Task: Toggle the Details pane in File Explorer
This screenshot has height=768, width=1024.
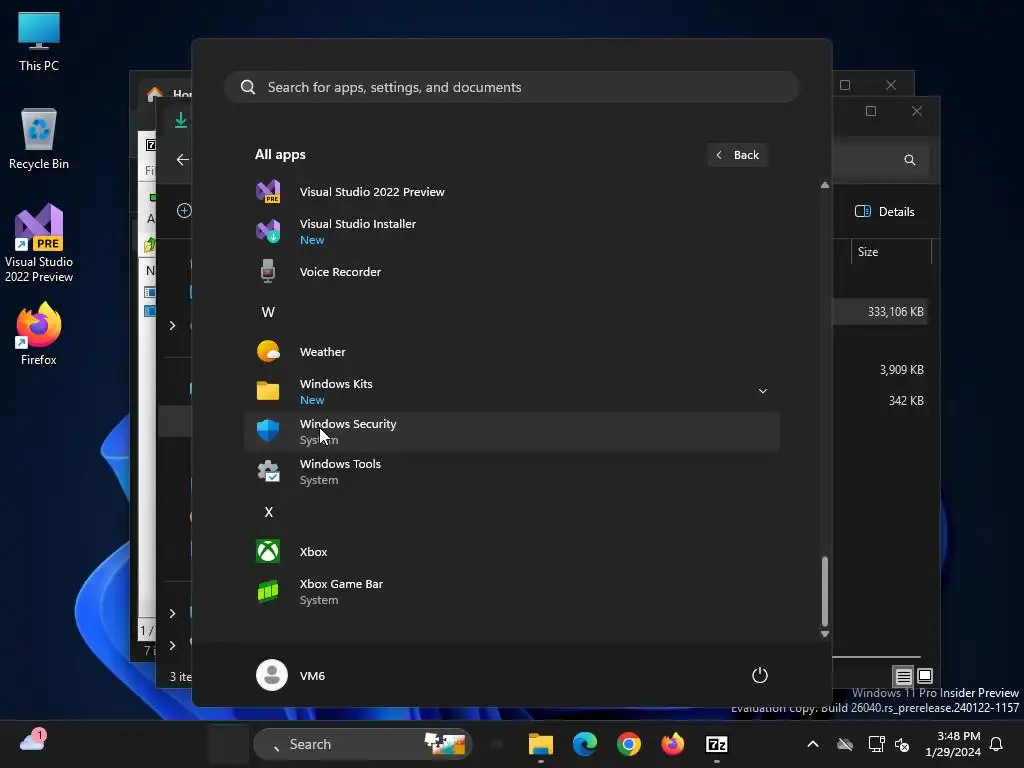Action: tap(884, 212)
